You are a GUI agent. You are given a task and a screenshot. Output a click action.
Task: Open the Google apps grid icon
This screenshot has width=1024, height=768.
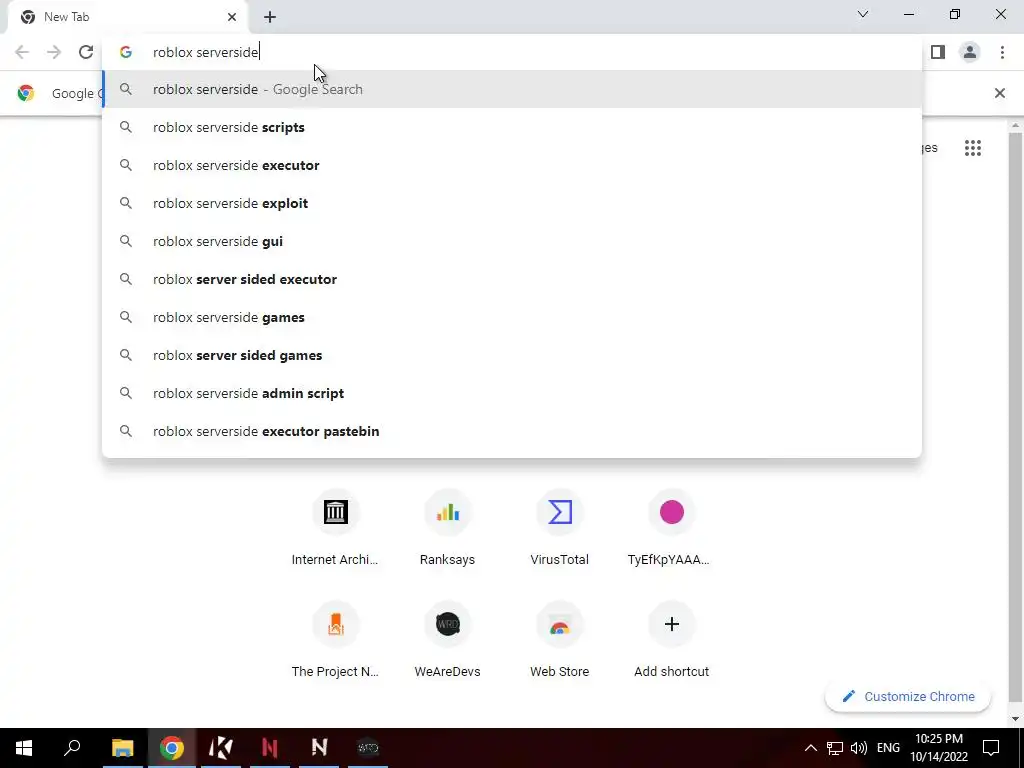(x=972, y=148)
